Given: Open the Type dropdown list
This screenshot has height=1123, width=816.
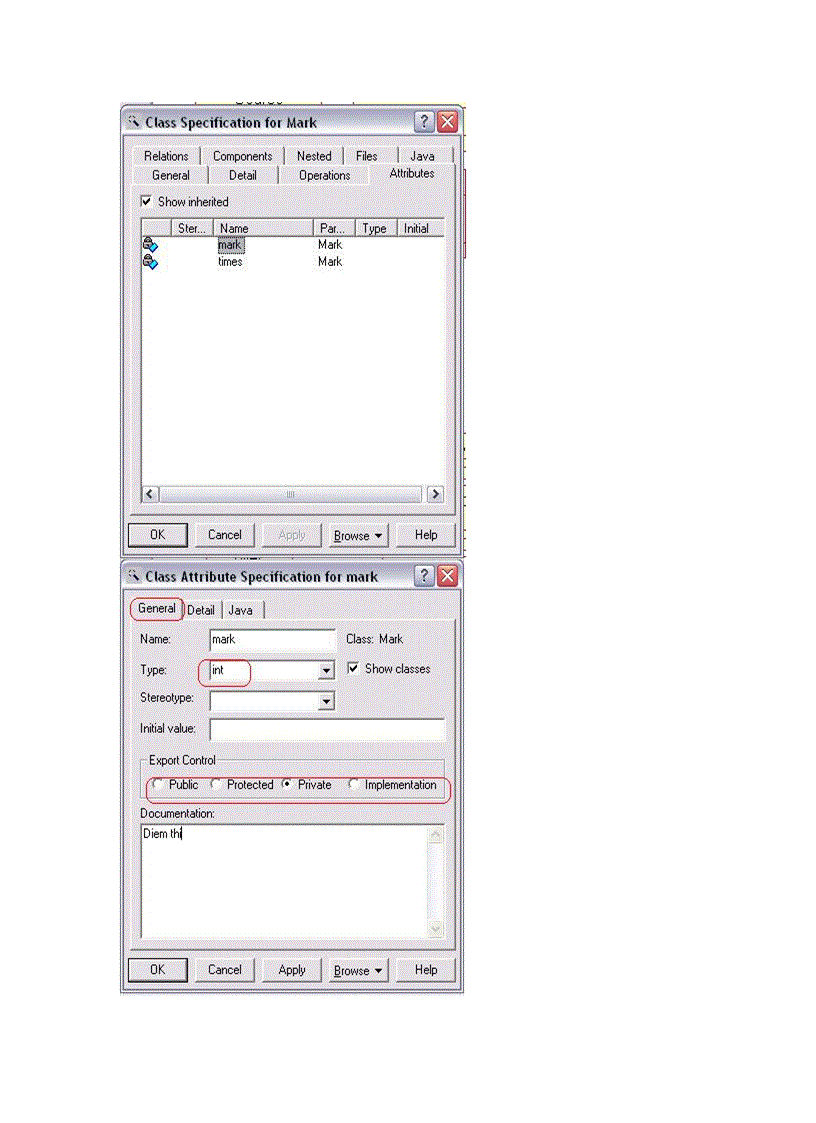Looking at the screenshot, I should click(325, 671).
